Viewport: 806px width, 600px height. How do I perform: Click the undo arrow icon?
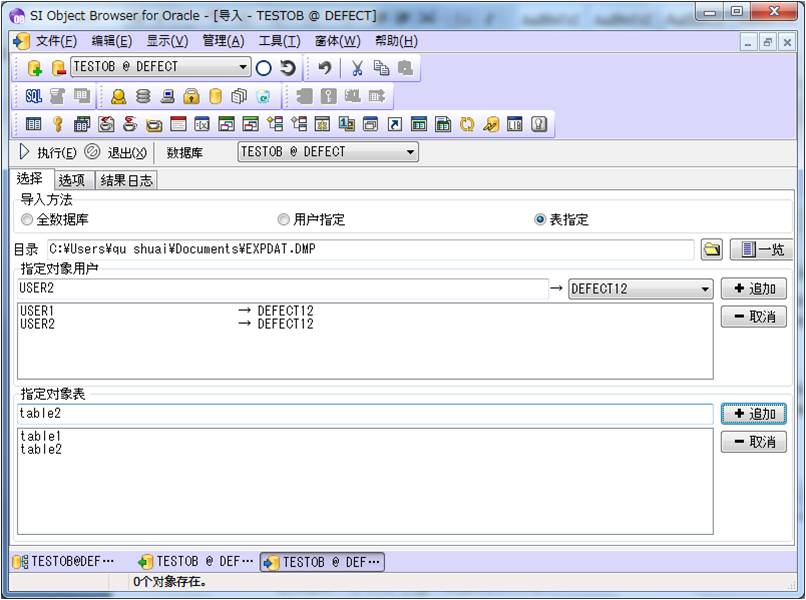[x=325, y=68]
